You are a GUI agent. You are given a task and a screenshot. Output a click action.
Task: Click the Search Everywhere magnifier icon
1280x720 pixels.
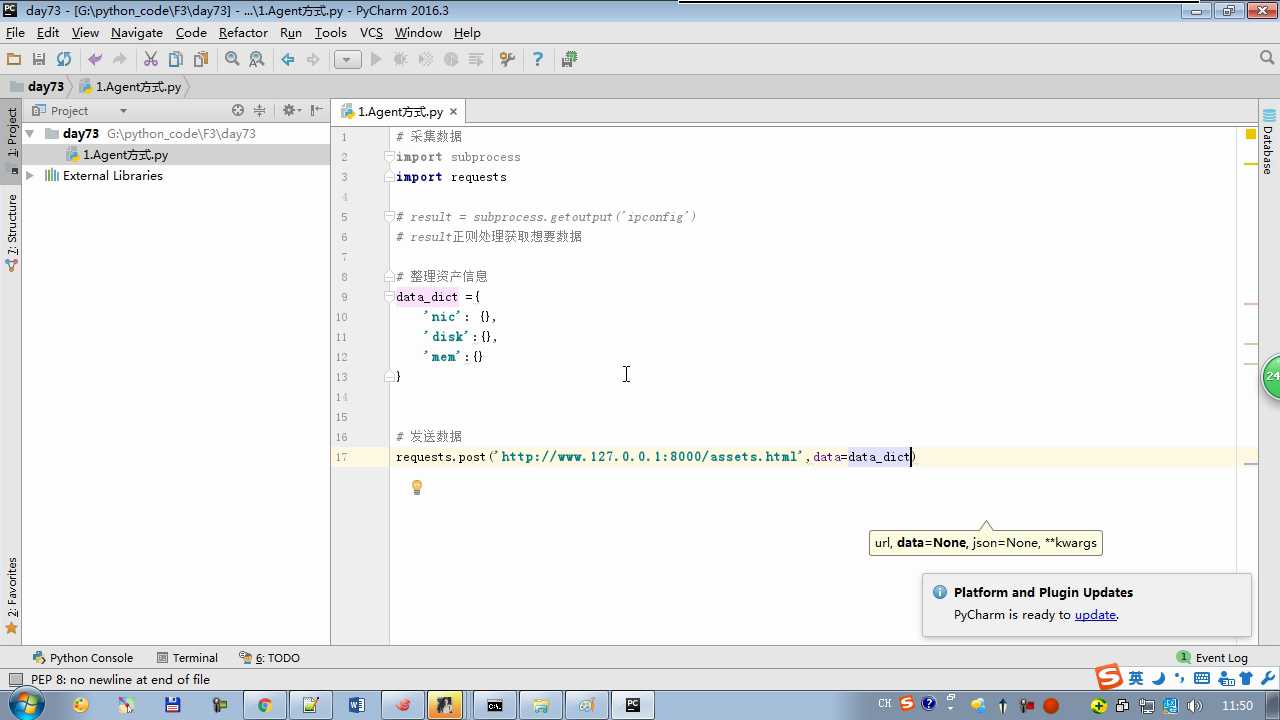pyautogui.click(x=1267, y=59)
